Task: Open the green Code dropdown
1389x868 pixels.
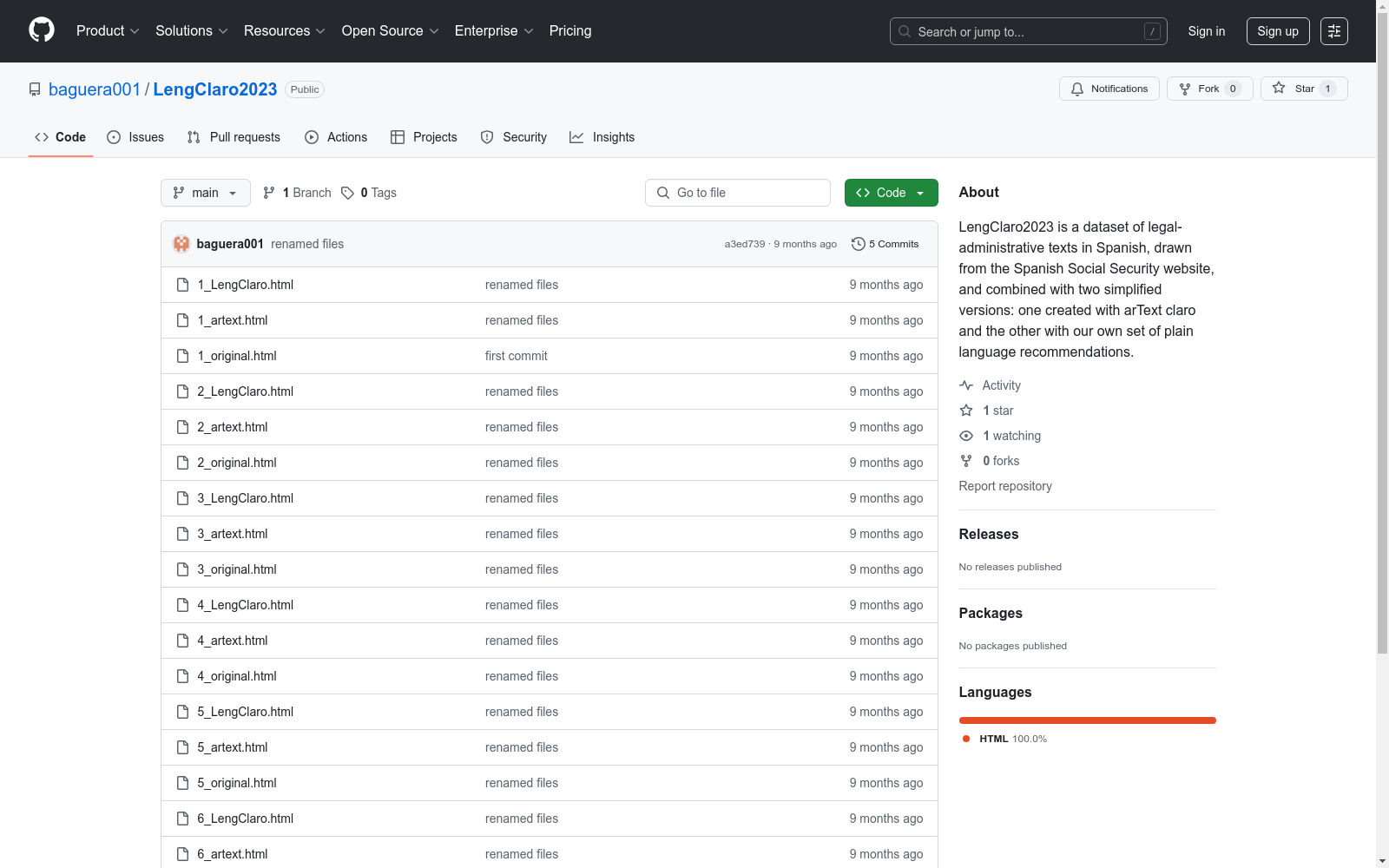Action: tap(892, 193)
